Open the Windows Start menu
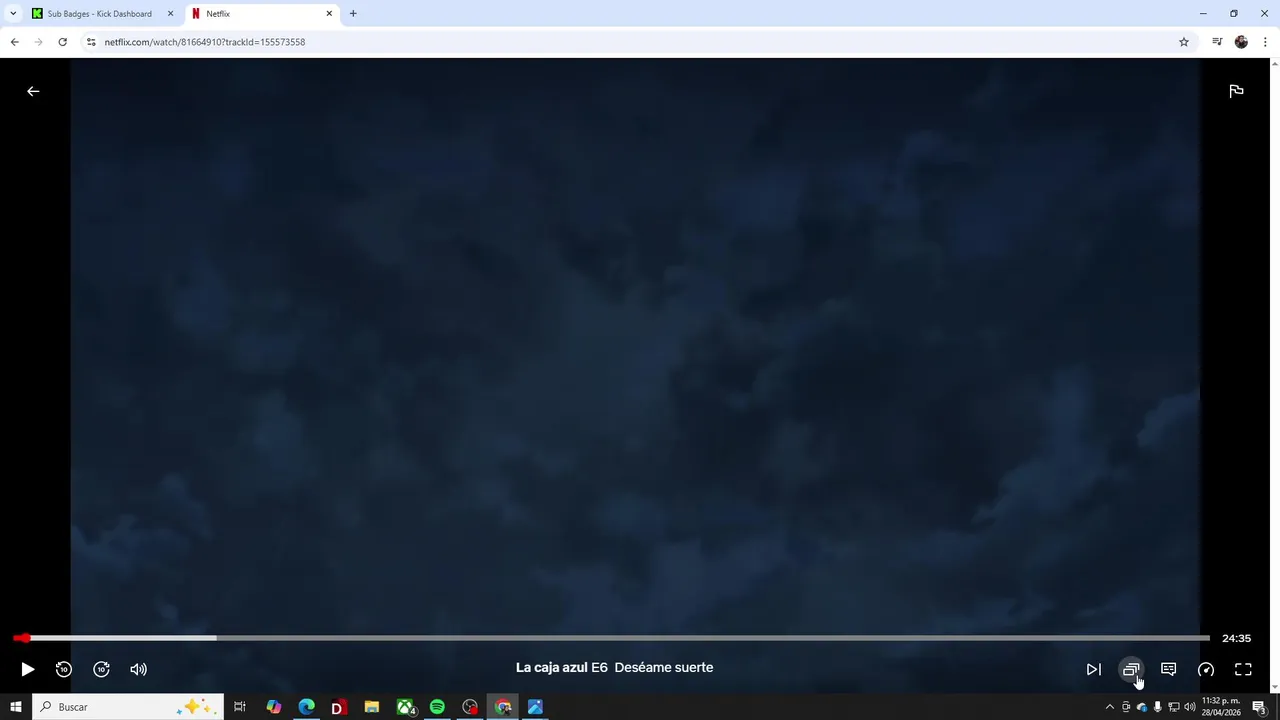This screenshot has height=720, width=1280. pyautogui.click(x=15, y=707)
